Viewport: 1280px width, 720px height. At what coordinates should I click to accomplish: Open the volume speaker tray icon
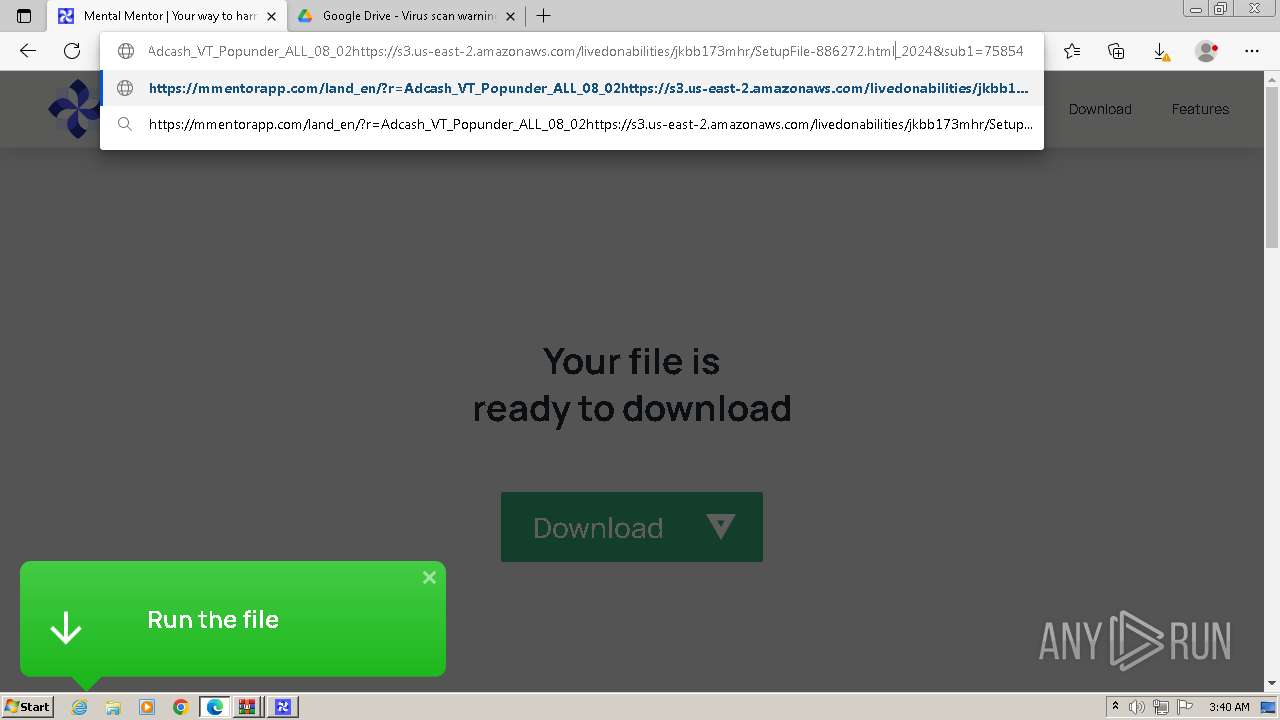[1137, 707]
